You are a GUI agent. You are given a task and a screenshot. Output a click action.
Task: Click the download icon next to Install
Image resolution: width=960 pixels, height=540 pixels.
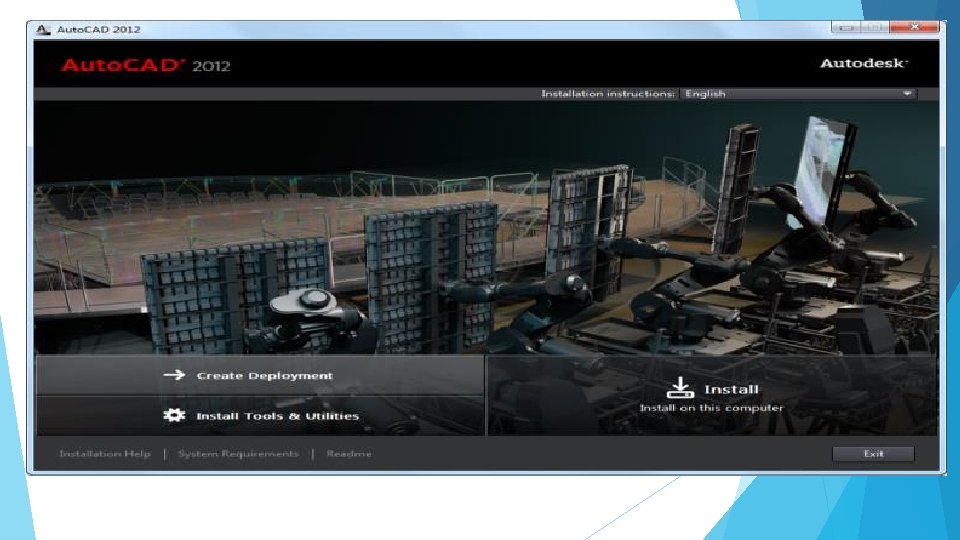(x=680, y=388)
